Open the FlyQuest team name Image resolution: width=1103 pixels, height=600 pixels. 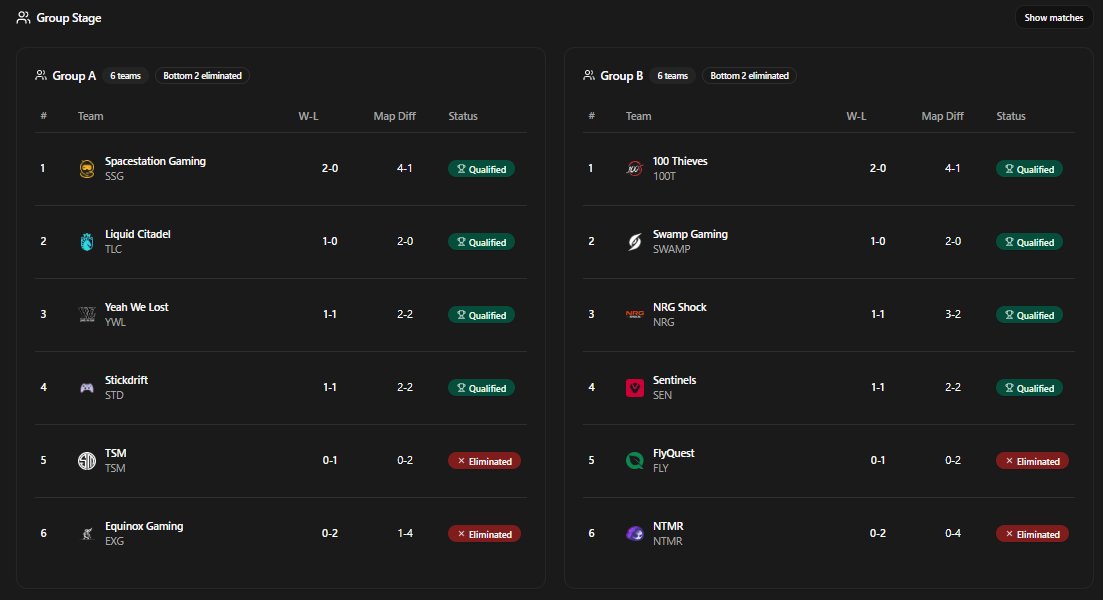click(673, 453)
